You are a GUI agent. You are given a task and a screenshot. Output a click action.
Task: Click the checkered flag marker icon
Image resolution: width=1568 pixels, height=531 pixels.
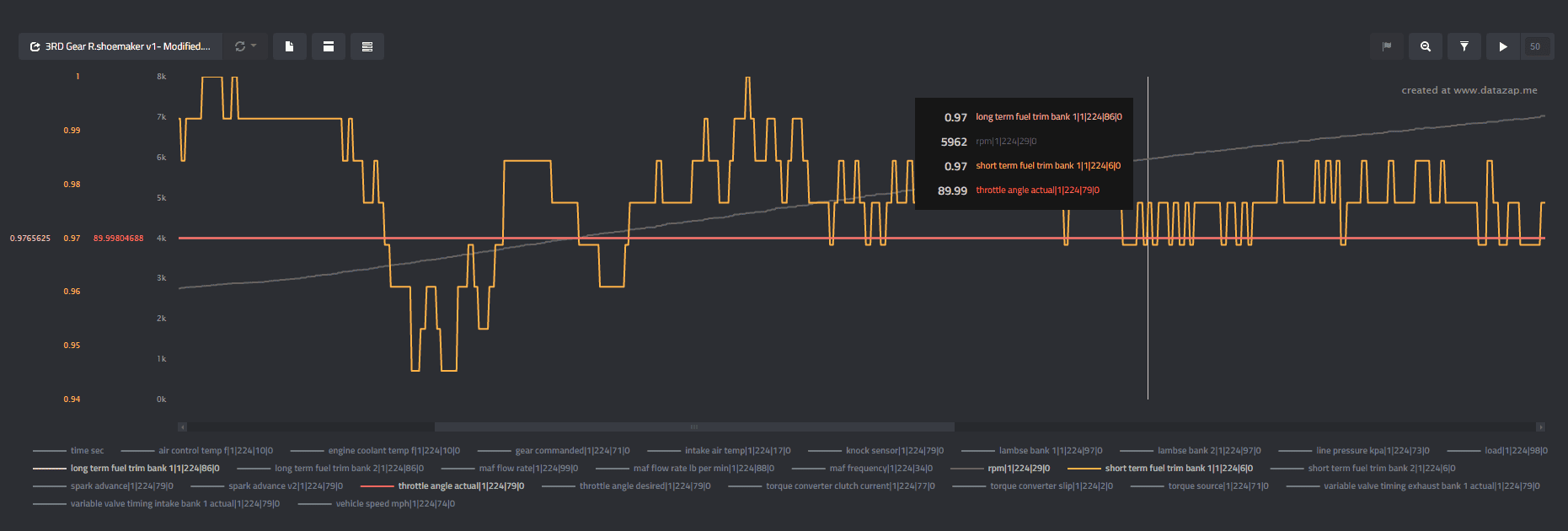(1387, 46)
